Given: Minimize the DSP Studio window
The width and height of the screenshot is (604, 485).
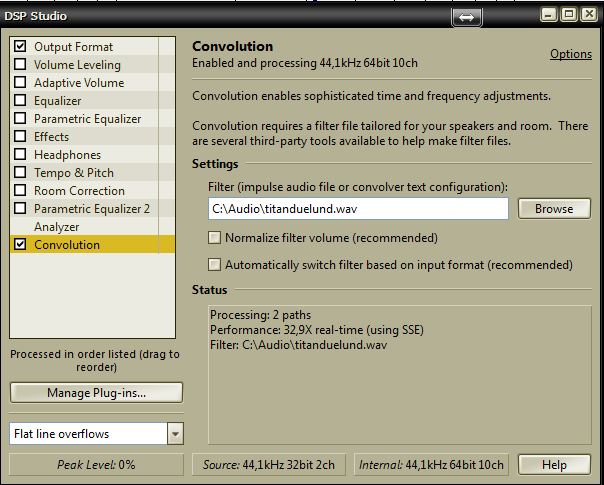Looking at the screenshot, I should coord(549,15).
